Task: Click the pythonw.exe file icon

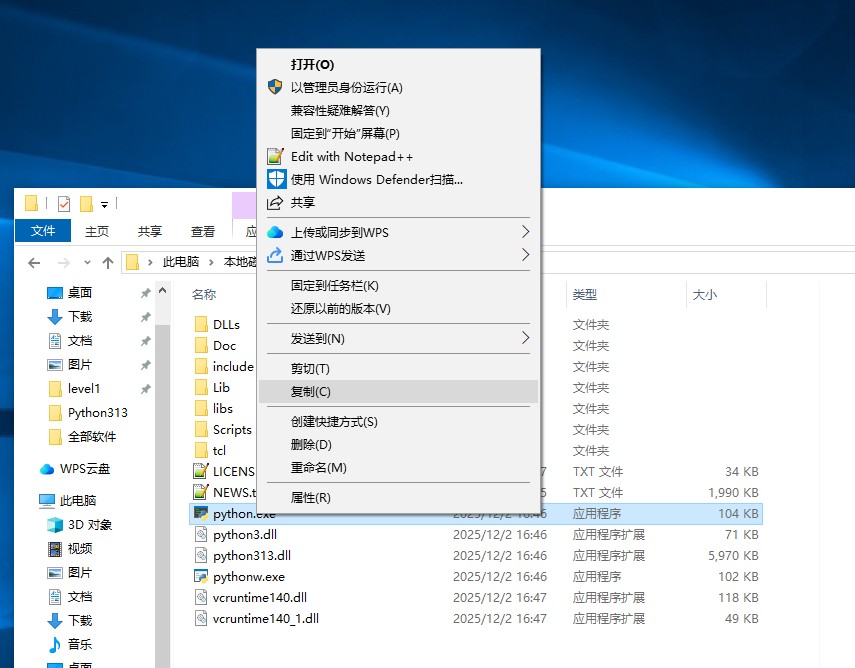Action: pos(201,576)
